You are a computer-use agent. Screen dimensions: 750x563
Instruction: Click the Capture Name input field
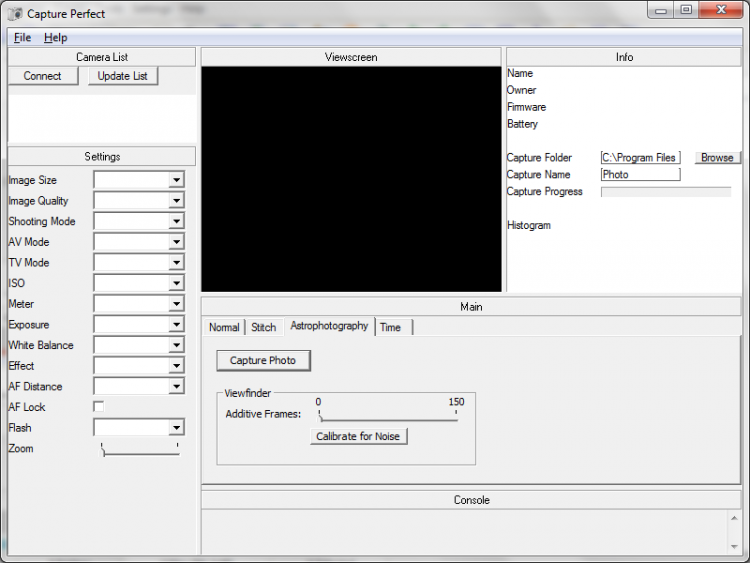click(640, 174)
